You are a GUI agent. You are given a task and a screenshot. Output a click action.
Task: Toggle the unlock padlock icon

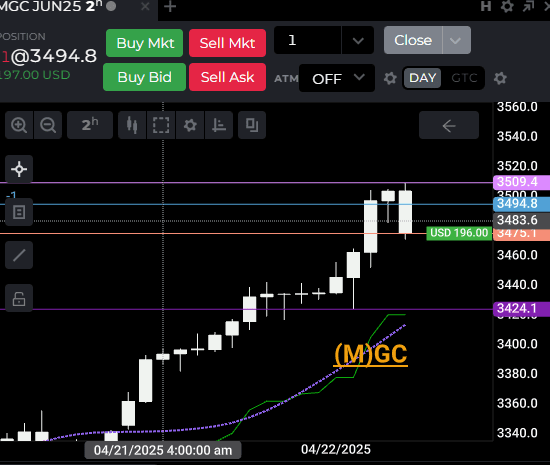[x=19, y=298]
